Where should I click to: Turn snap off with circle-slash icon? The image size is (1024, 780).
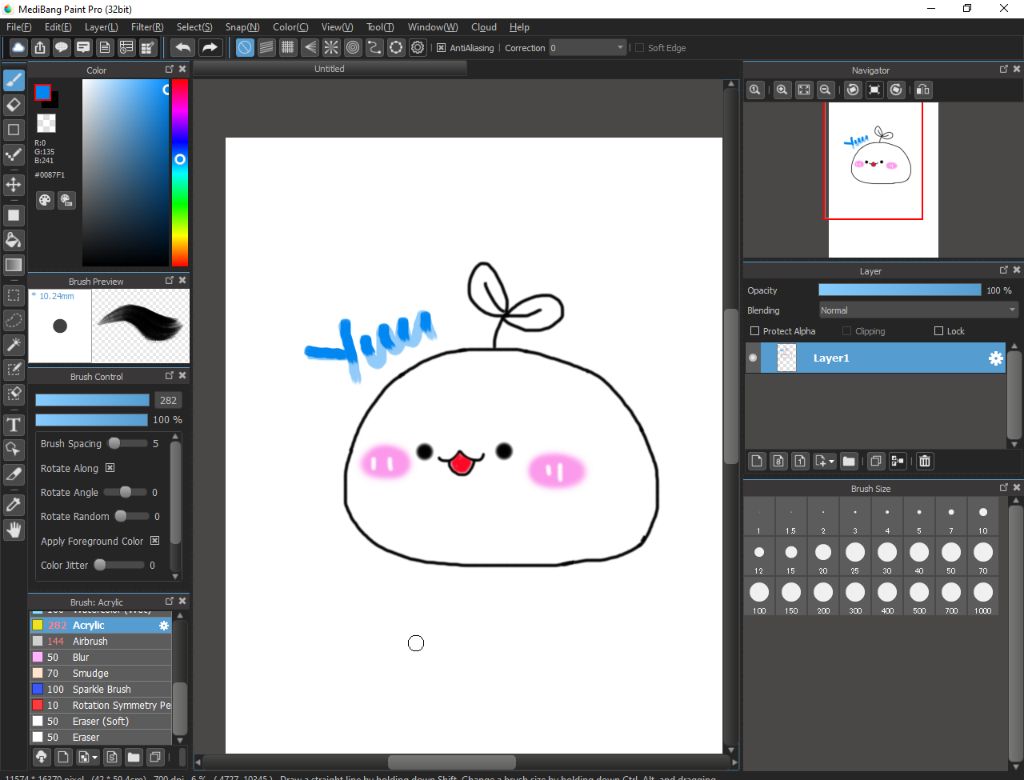tap(245, 48)
